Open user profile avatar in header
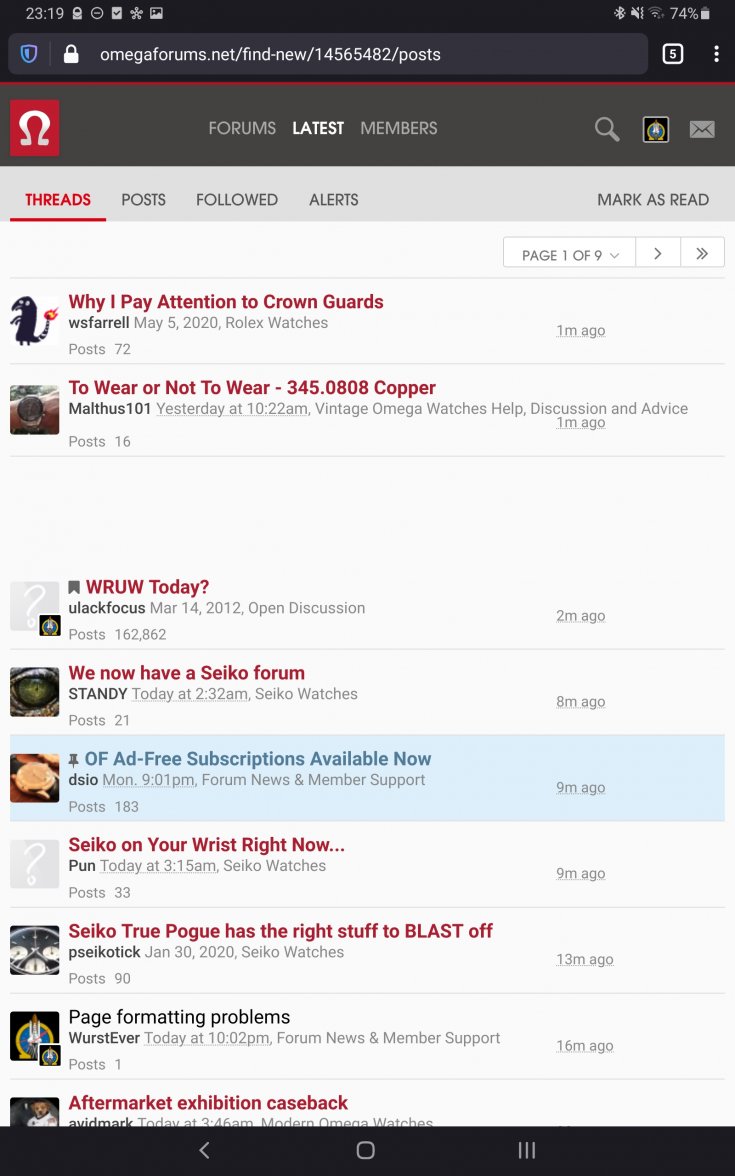This screenshot has width=735, height=1176. 656,129
